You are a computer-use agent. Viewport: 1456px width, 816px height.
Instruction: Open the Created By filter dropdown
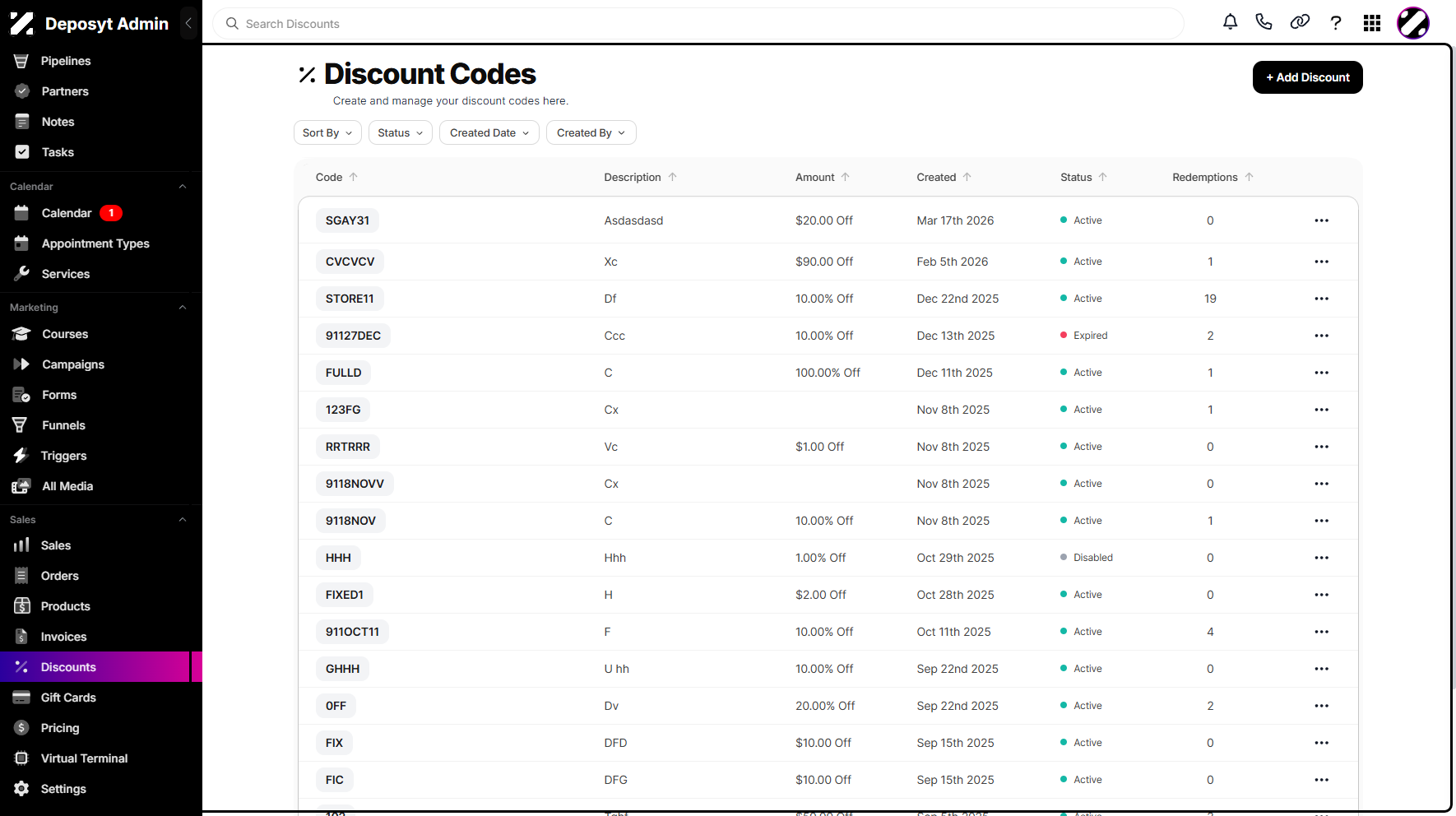tap(591, 132)
